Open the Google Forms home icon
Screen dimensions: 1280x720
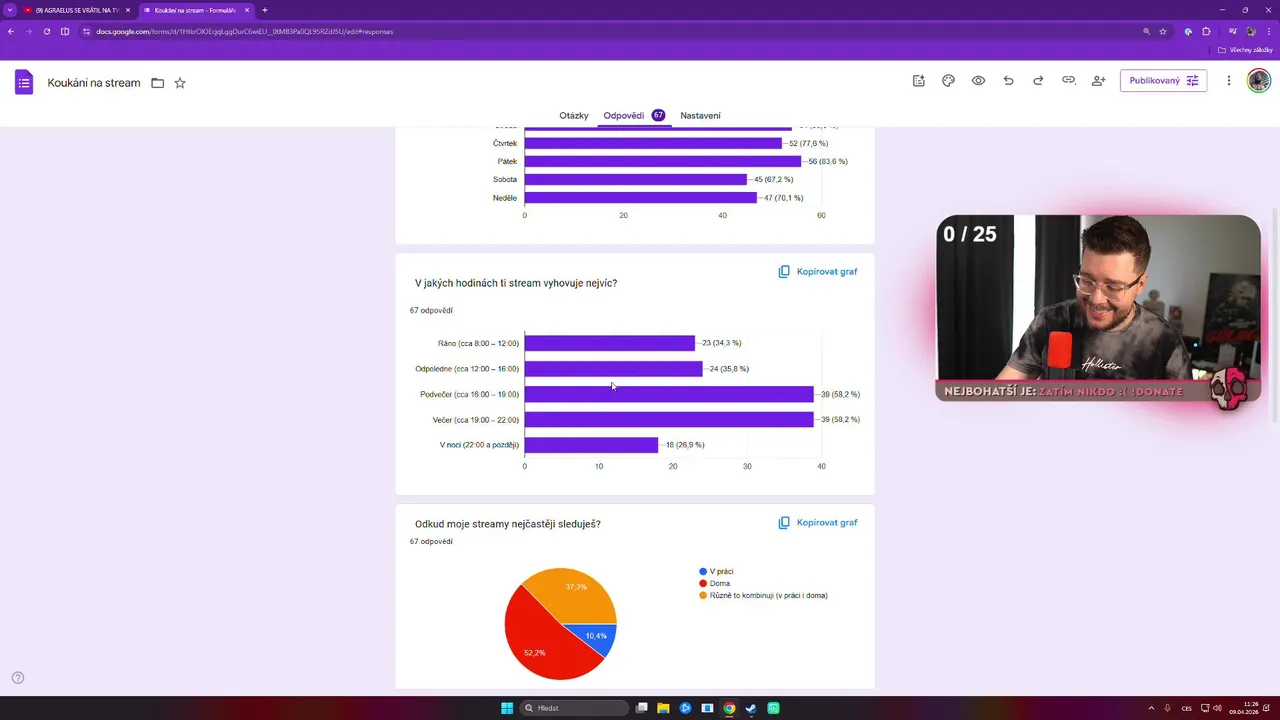24,82
